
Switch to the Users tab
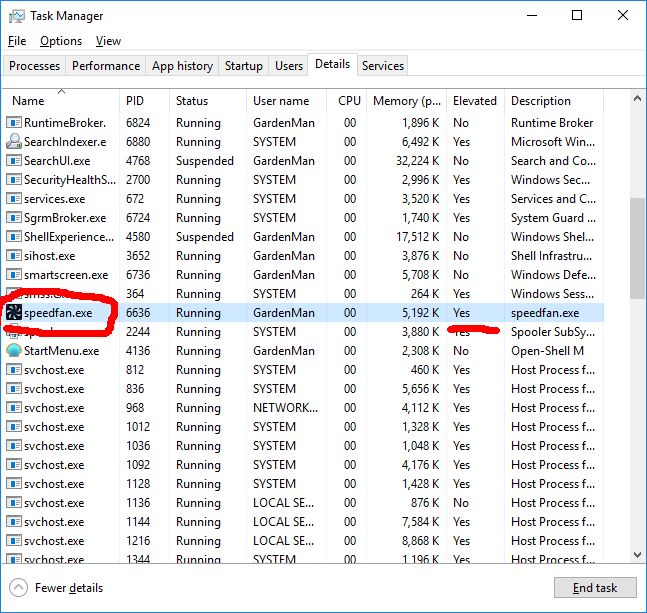(x=288, y=66)
